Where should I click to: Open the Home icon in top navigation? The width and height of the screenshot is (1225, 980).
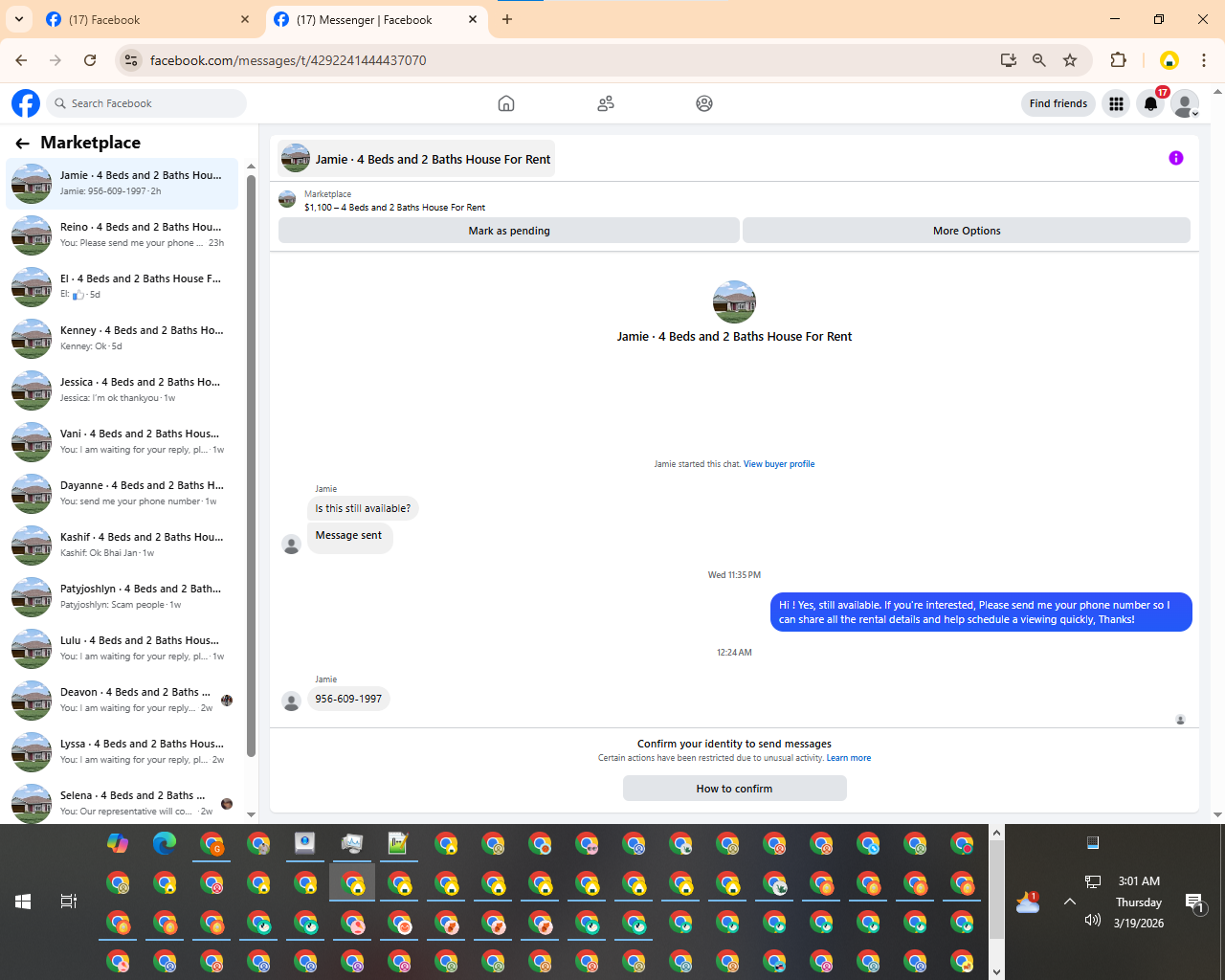click(506, 103)
